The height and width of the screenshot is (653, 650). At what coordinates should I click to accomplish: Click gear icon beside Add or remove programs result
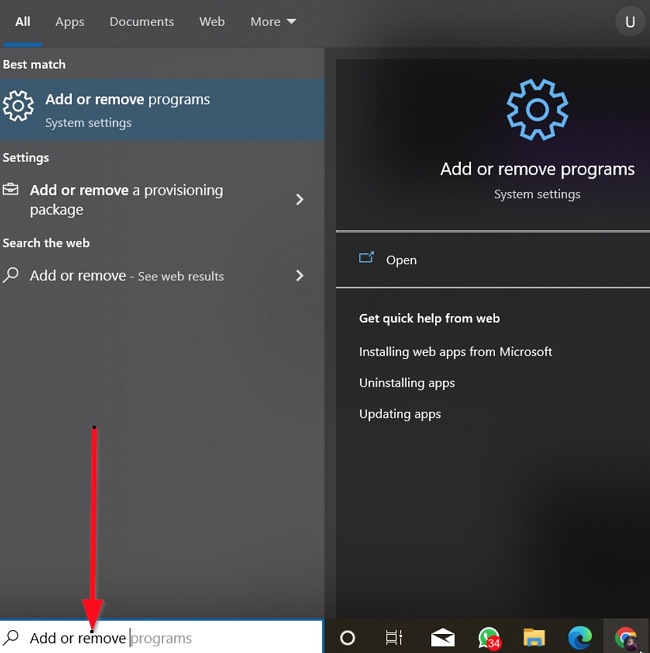[18, 106]
